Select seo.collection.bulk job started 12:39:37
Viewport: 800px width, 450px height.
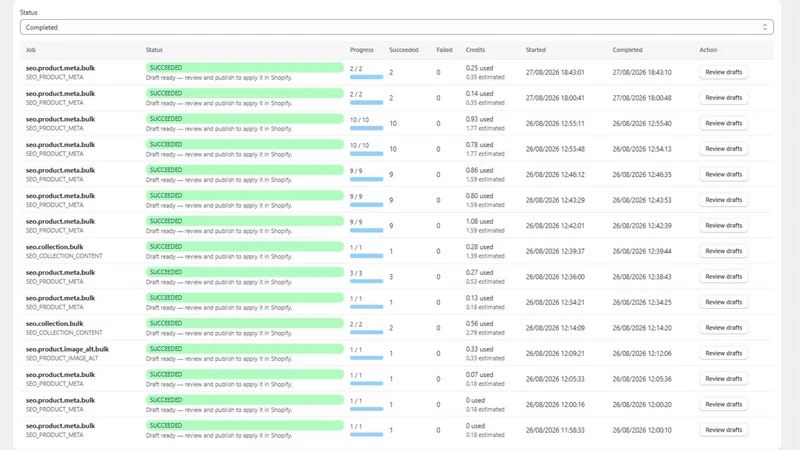tap(55, 247)
